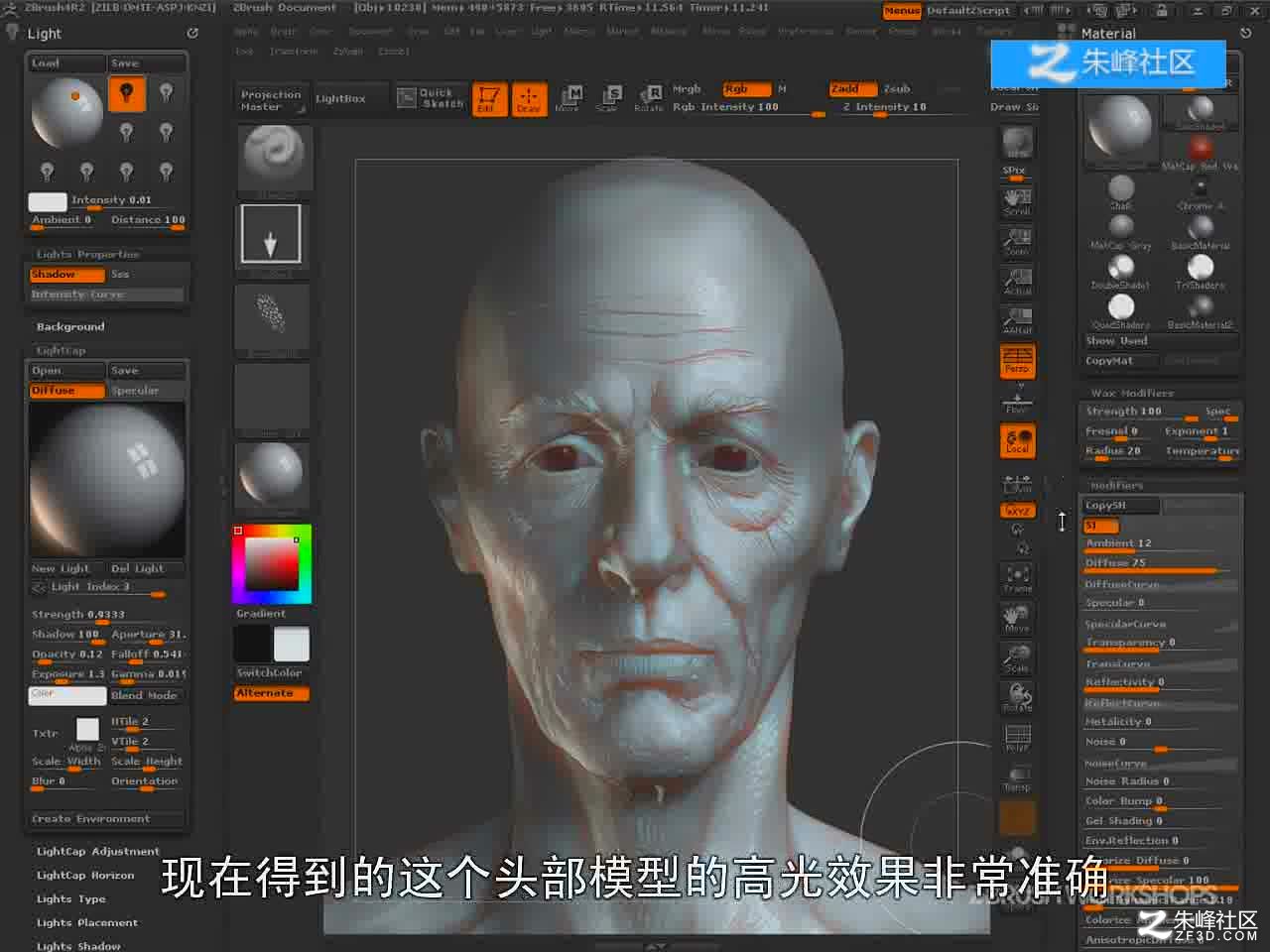Launch Projection Master
Image resolution: width=1270 pixels, height=952 pixels.
tap(271, 100)
